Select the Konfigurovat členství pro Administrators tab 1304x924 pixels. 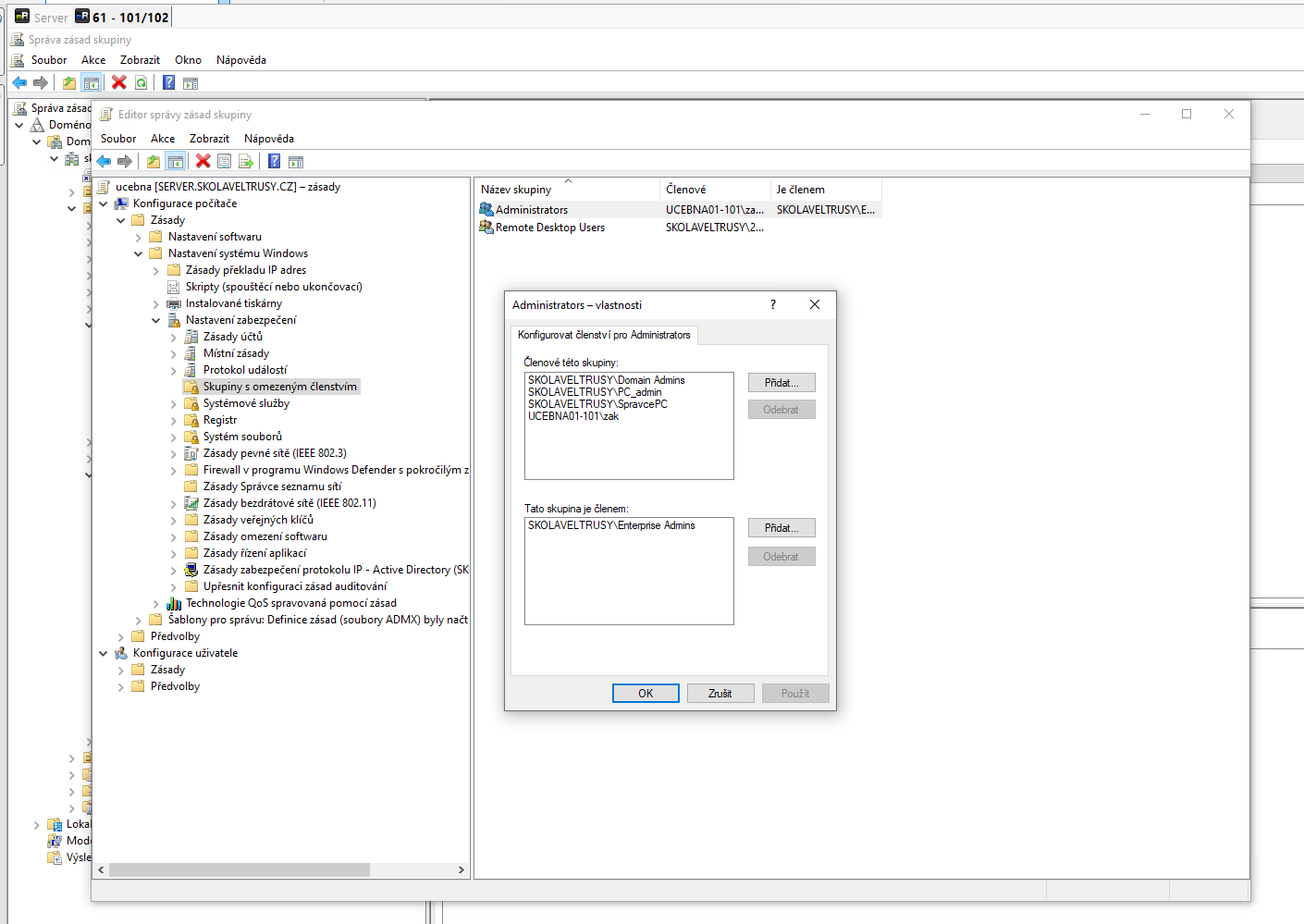tap(603, 335)
